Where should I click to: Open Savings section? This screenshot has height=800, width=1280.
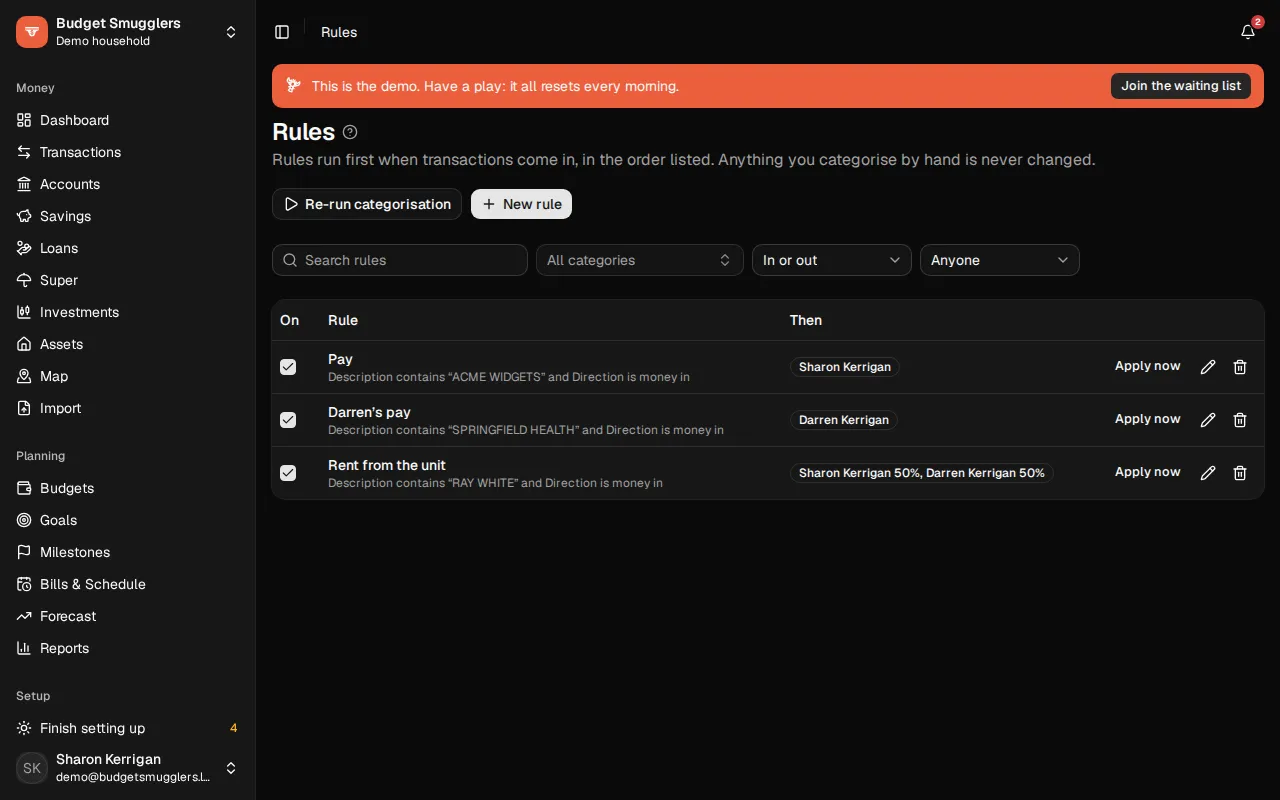click(x=128, y=216)
